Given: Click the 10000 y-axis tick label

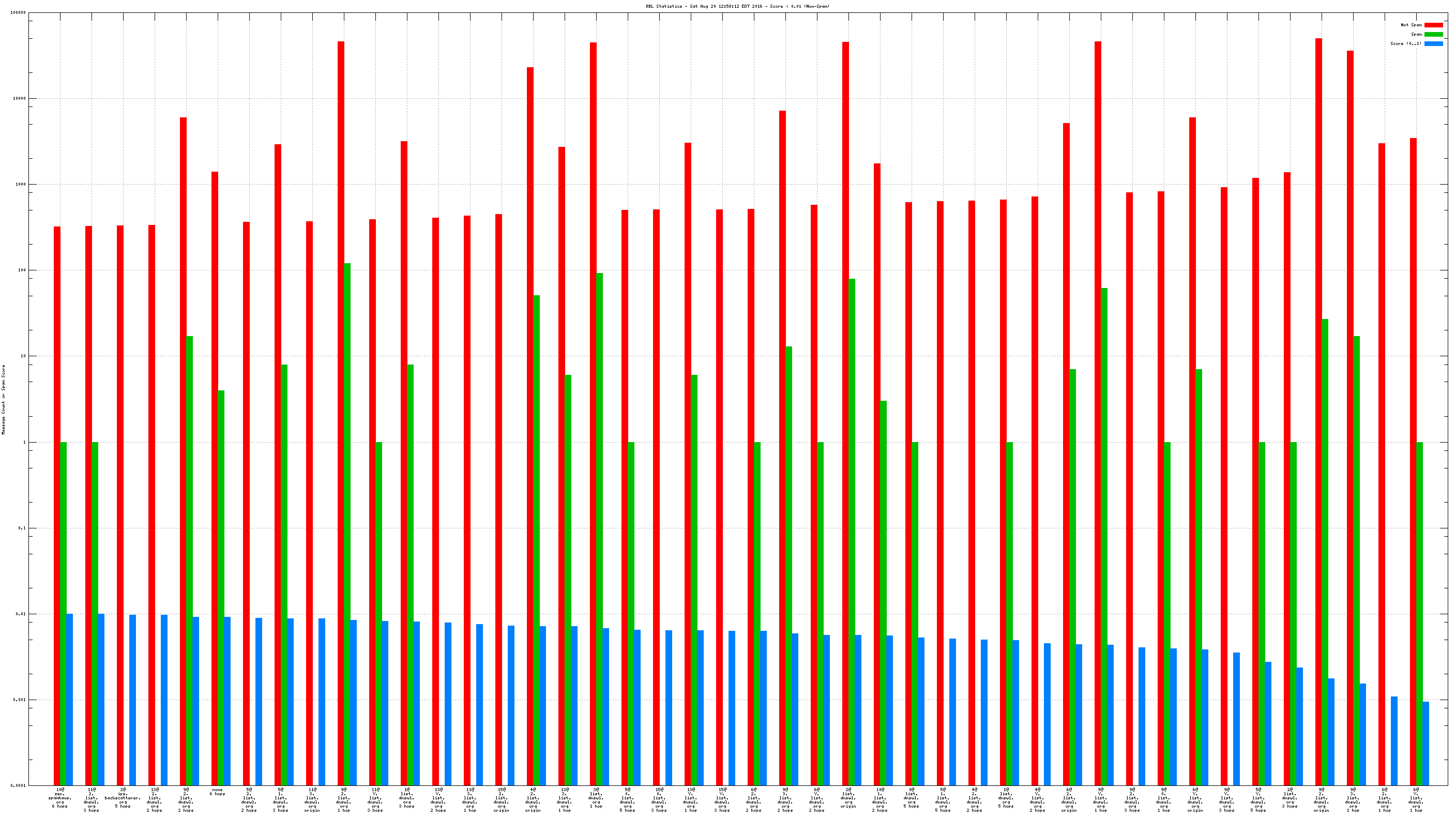Looking at the screenshot, I should [x=19, y=98].
